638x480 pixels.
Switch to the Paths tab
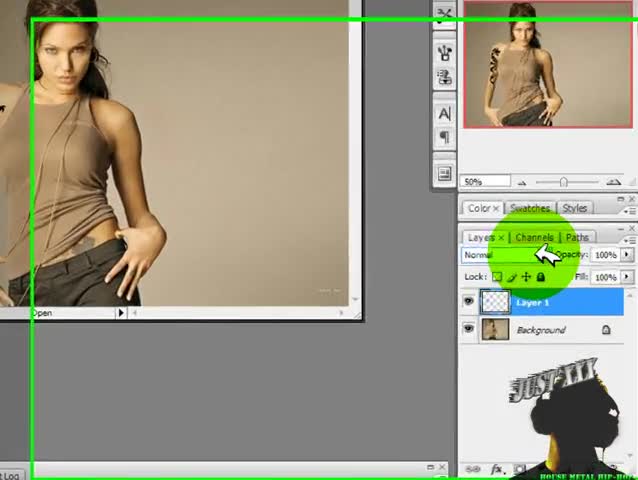(x=577, y=237)
